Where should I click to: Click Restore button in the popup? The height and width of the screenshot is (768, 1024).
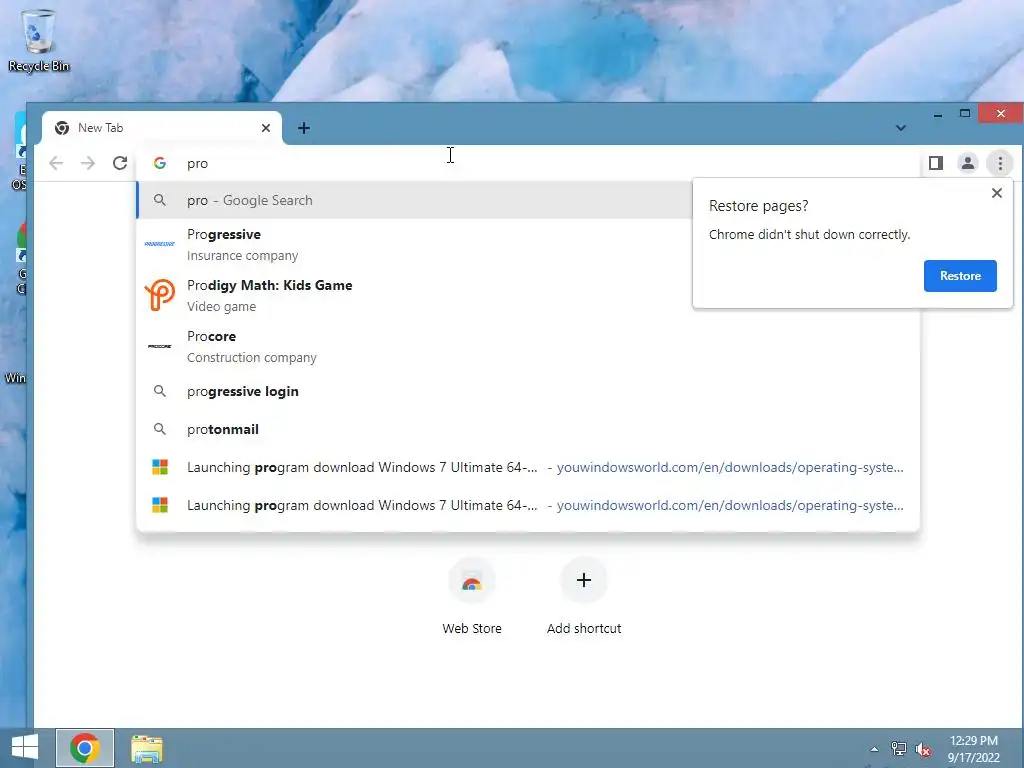(x=960, y=276)
